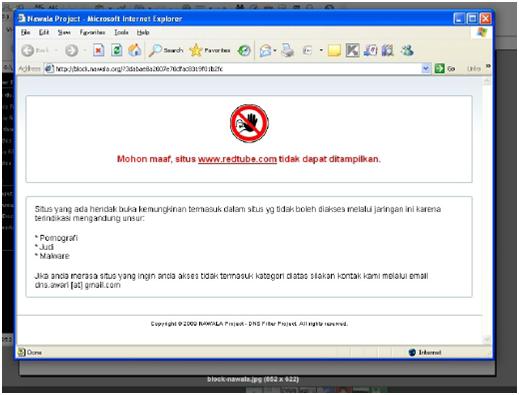Click the Links toolbar label
Image resolution: width=519 pixels, height=395 pixels.
473,69
